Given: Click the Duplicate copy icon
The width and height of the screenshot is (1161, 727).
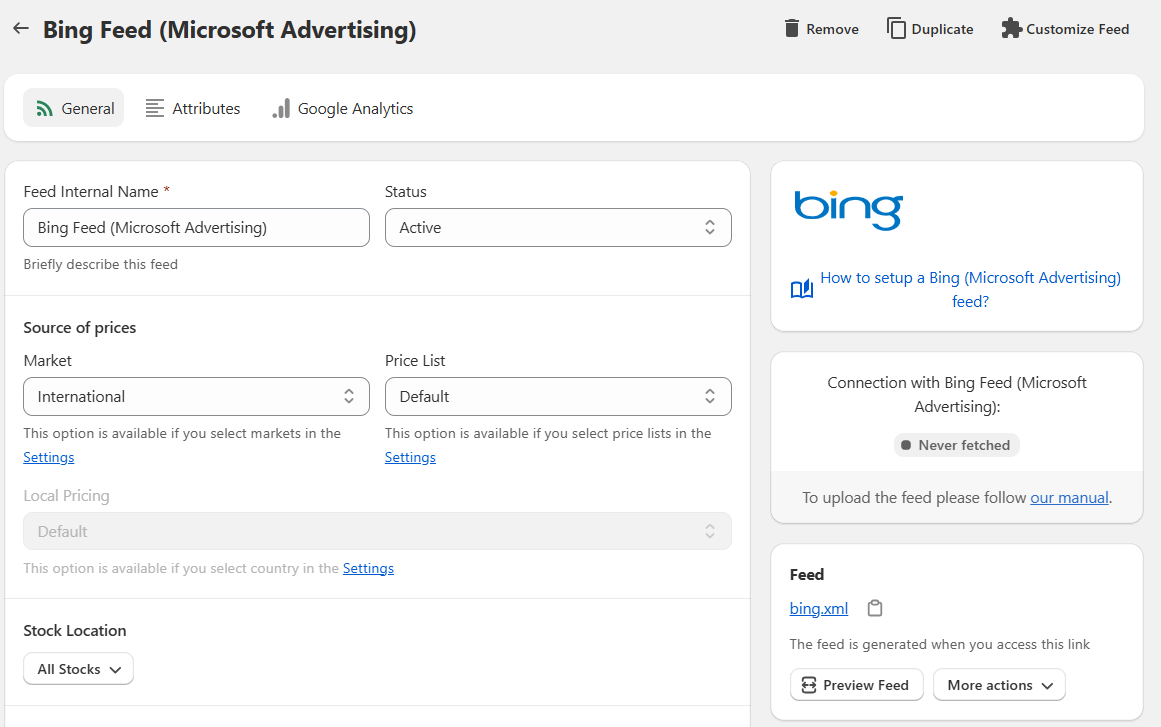Looking at the screenshot, I should 896,28.
